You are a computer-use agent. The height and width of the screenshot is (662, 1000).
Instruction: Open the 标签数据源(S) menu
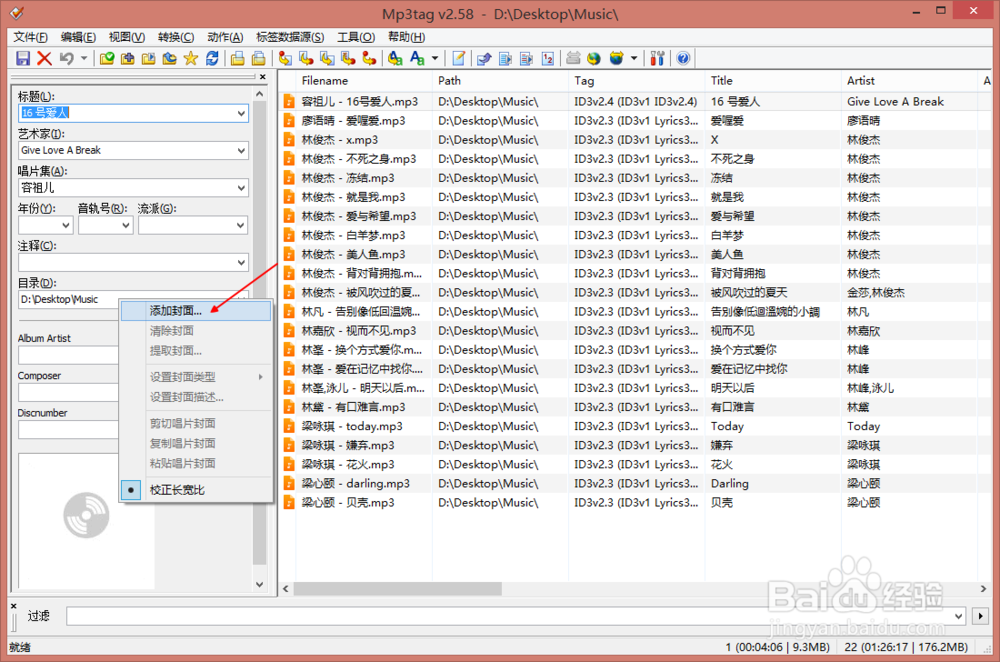(290, 37)
